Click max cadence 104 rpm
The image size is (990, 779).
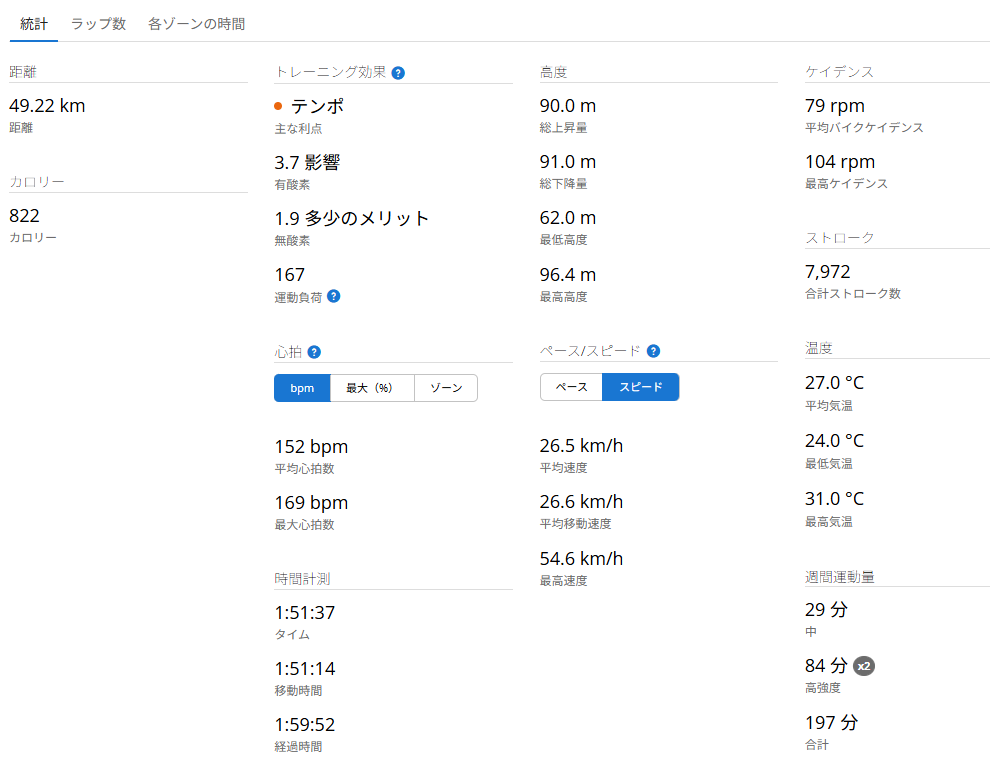[840, 162]
